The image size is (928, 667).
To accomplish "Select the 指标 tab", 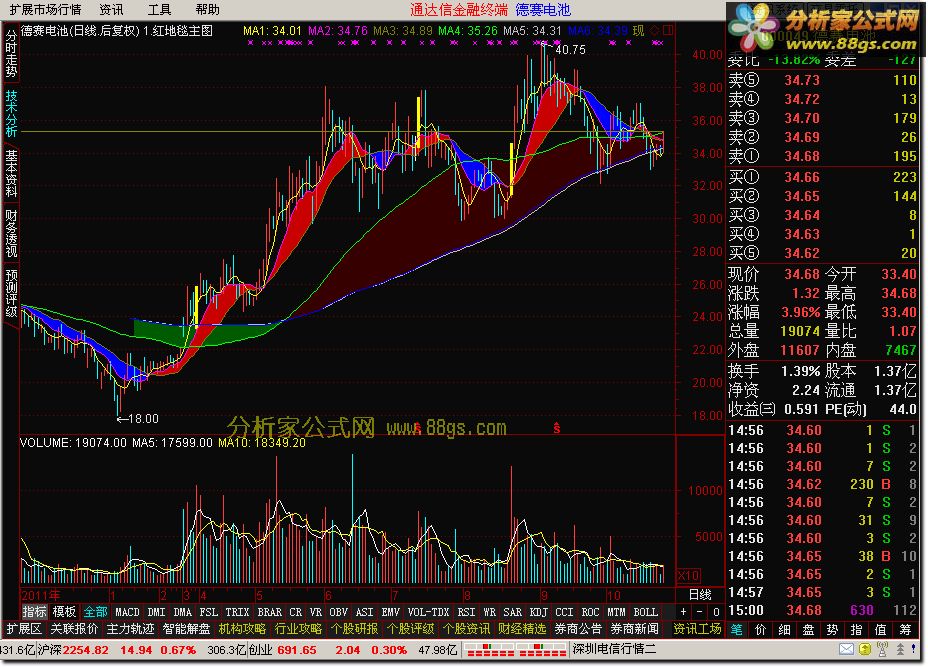I will 34,611.
